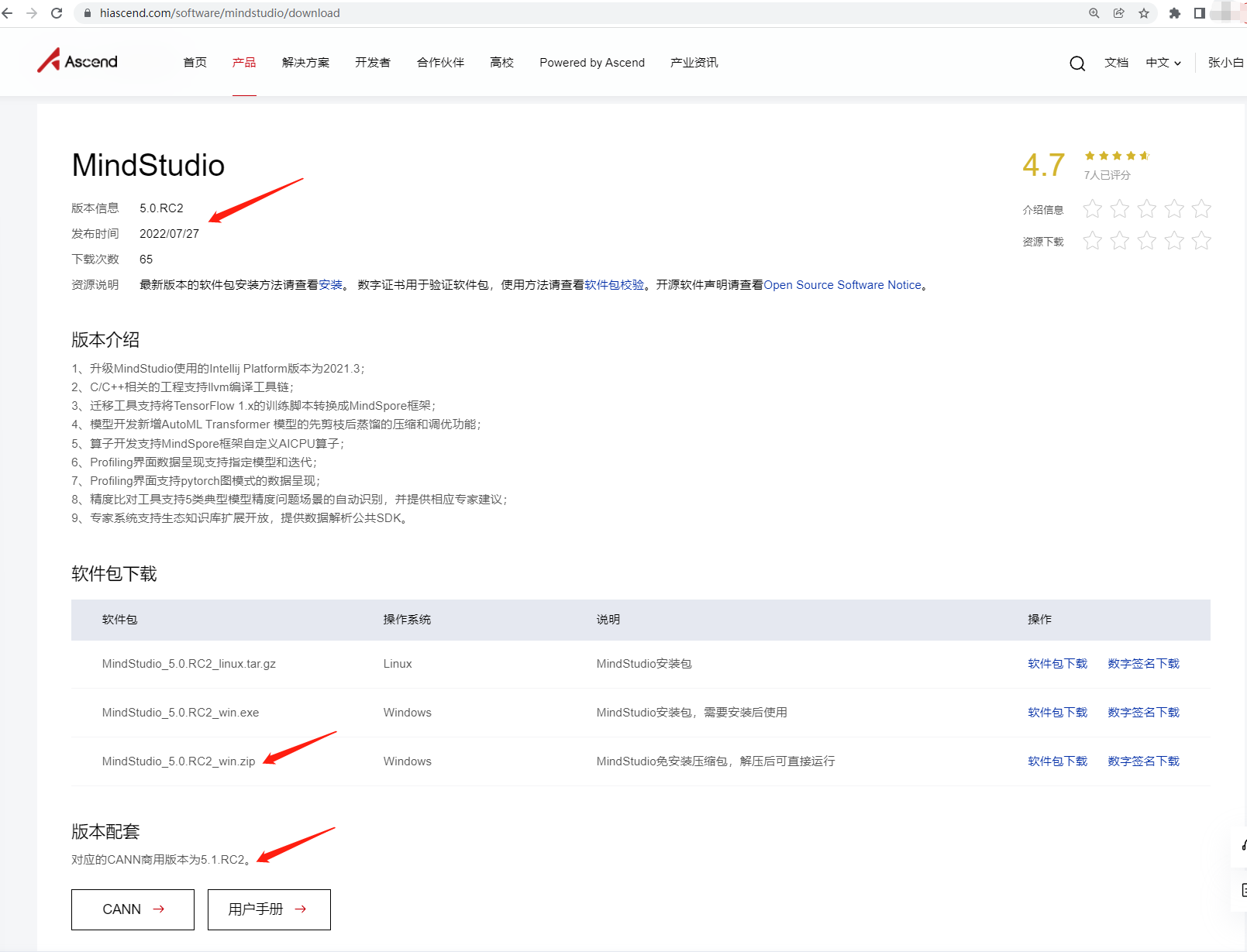This screenshot has height=952, width=1247.
Task: Click the 说明 column header
Action: (608, 620)
